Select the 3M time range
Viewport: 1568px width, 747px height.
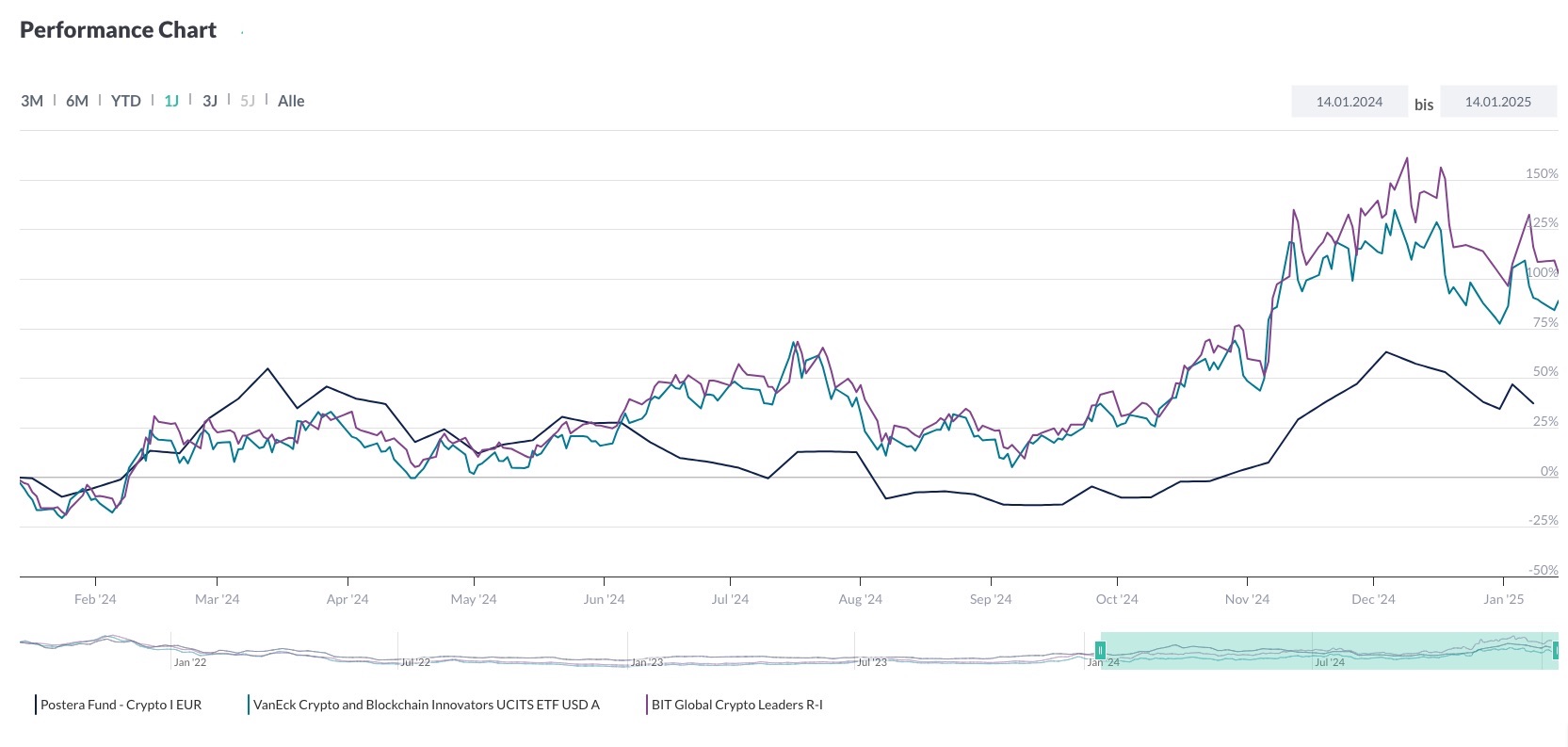click(x=32, y=101)
